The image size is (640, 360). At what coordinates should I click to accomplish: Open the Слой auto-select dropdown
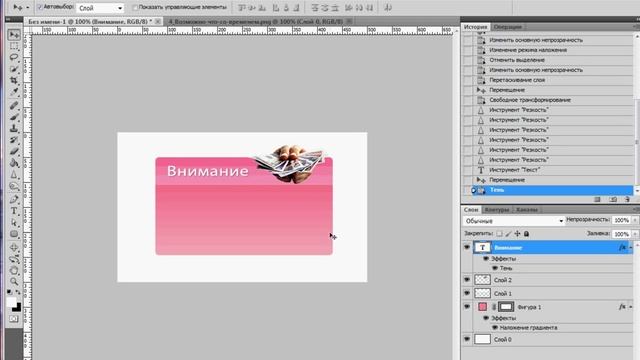100,8
